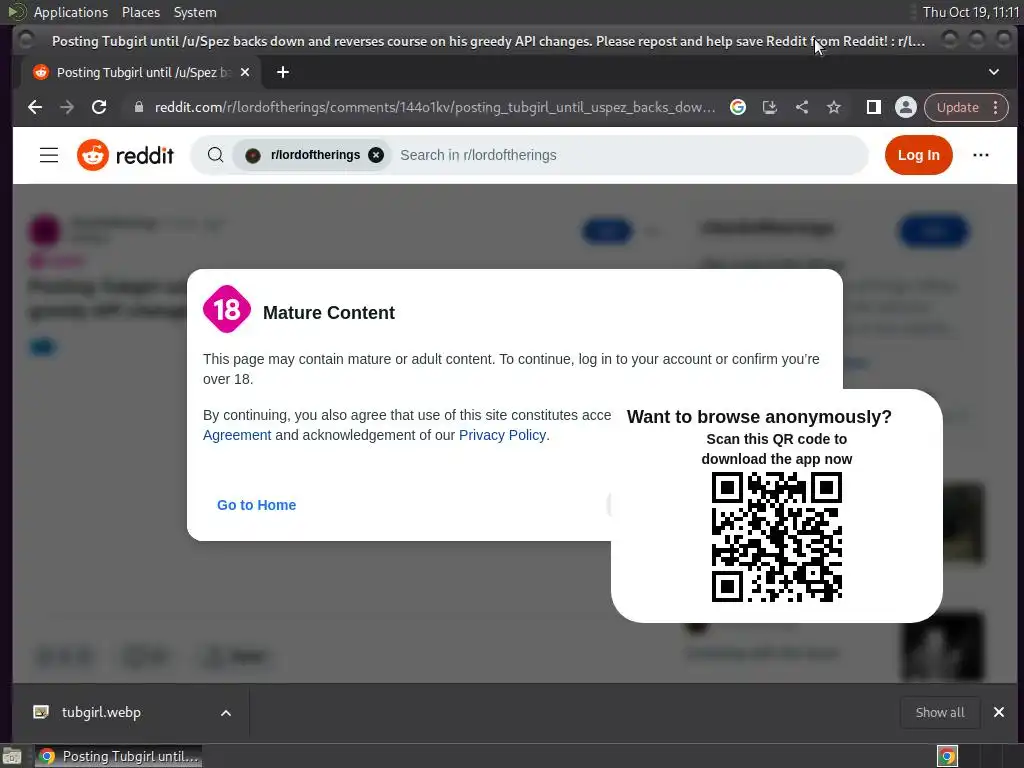Remove the r/lordoftherings search filter
The height and width of the screenshot is (768, 1024).
(376, 155)
